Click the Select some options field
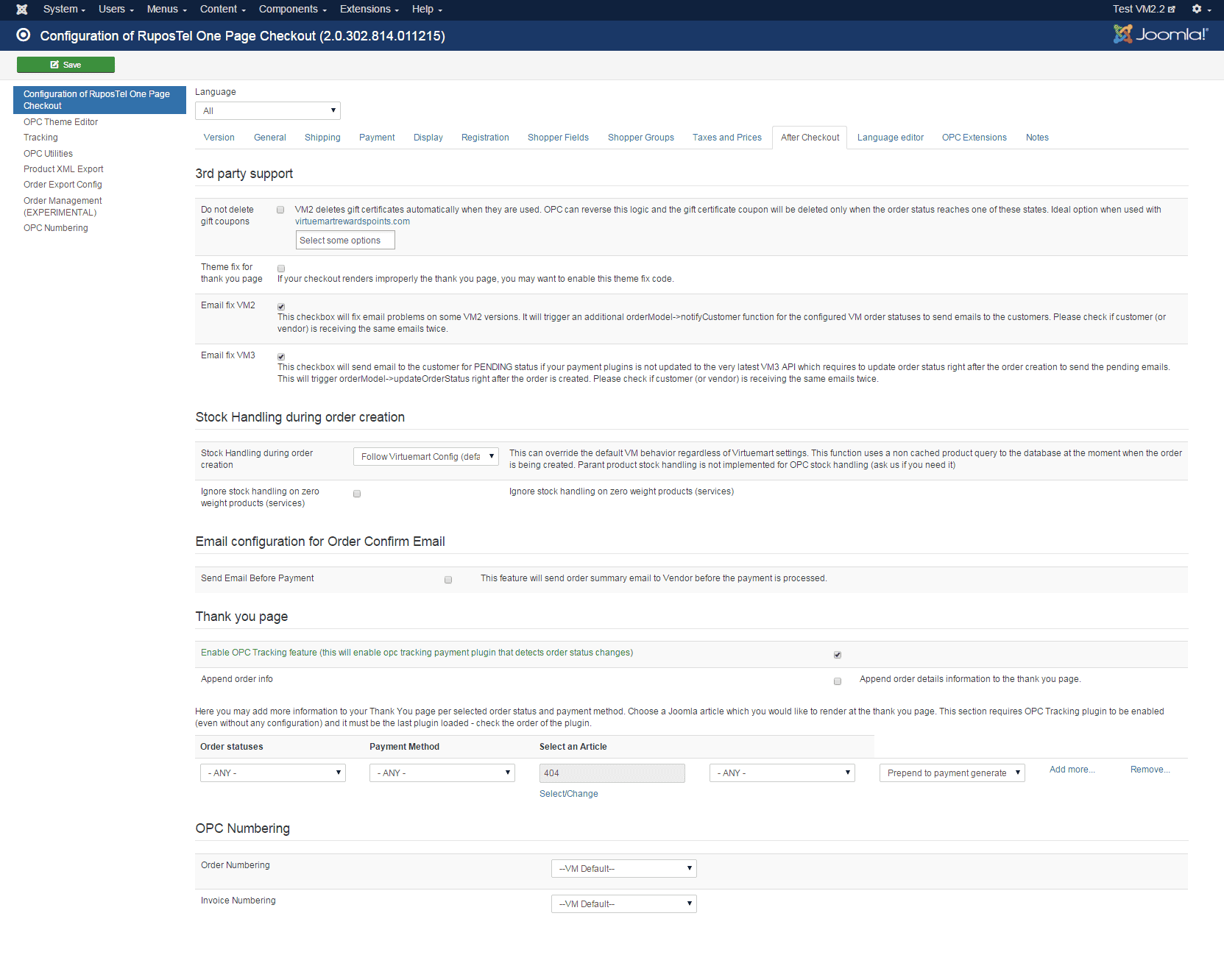Viewport: 1224px width, 980px height. tap(345, 241)
